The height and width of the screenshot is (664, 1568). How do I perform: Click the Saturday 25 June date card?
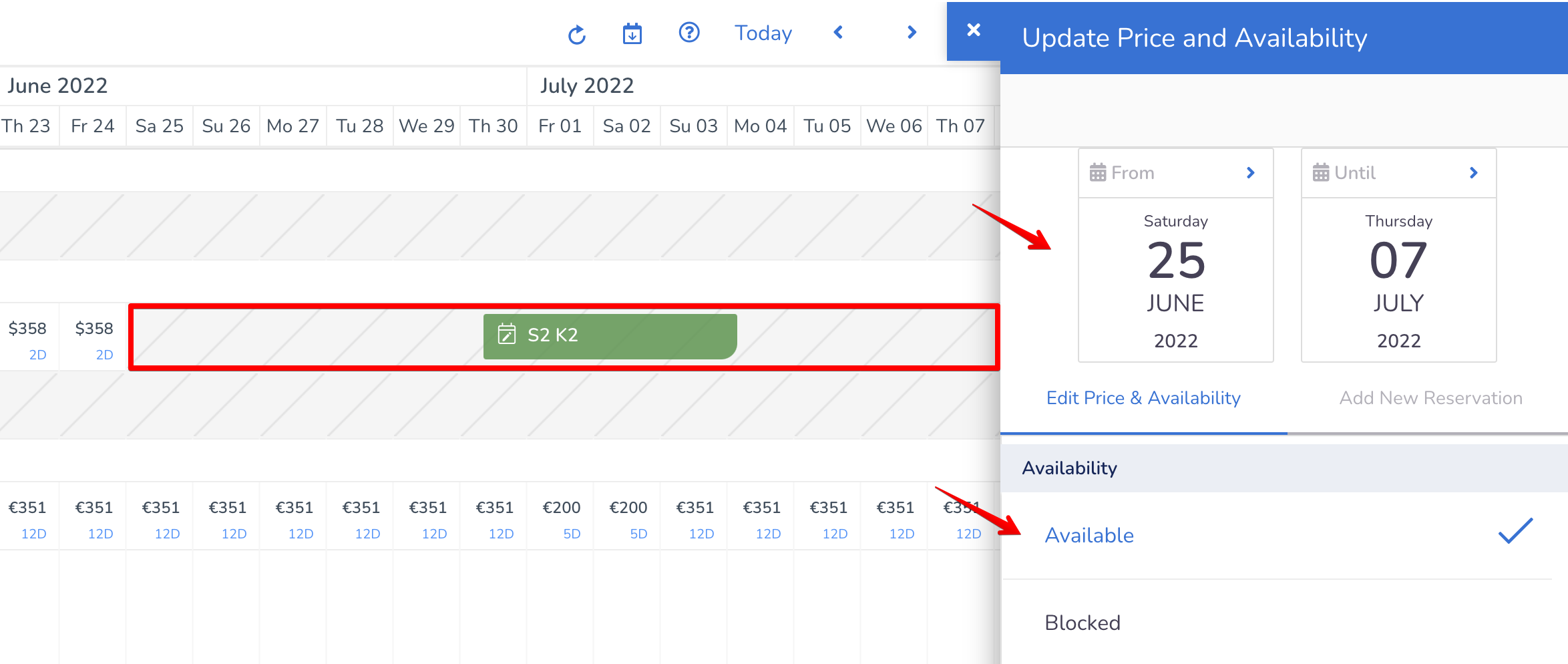tap(1175, 281)
